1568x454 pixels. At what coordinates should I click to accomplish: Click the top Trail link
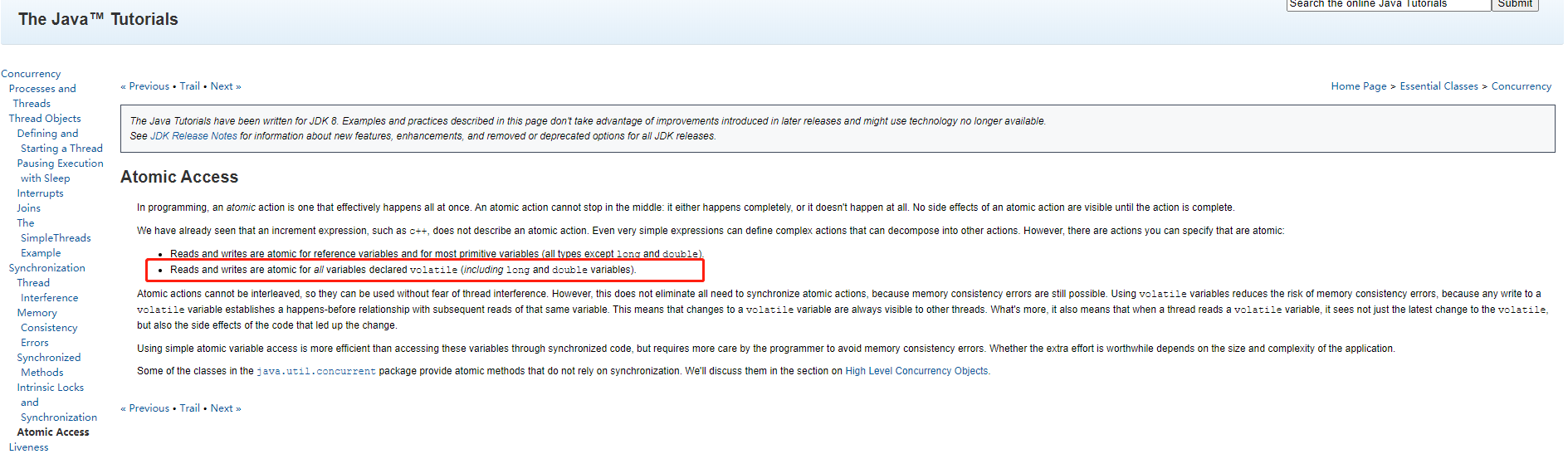189,86
